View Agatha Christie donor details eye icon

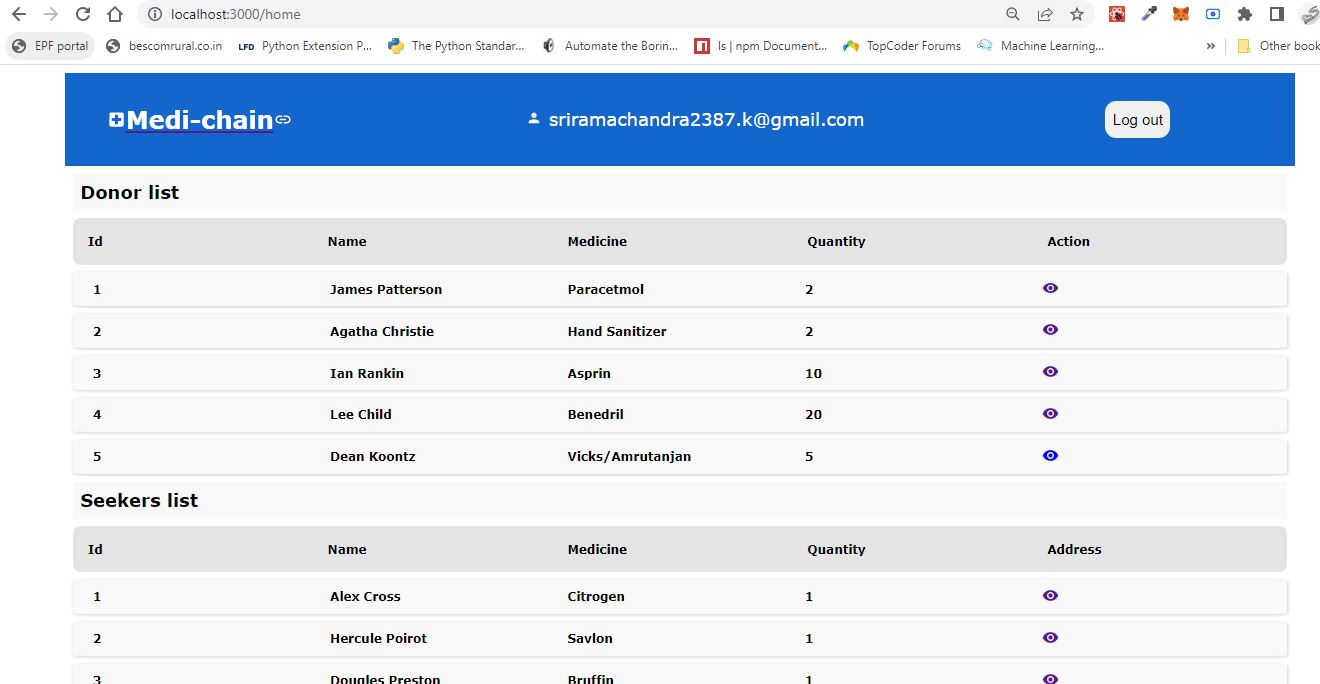1050,330
